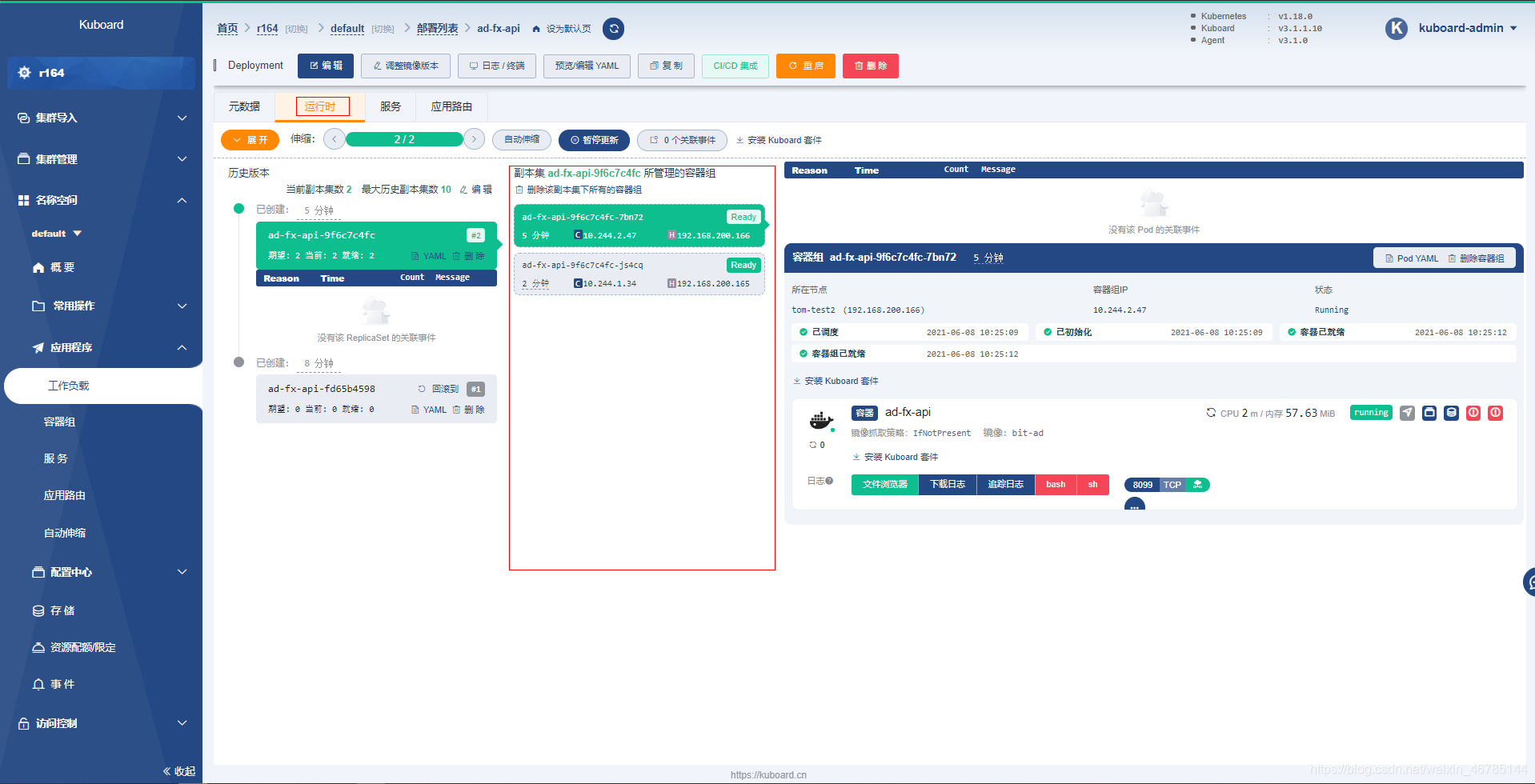Open YAML of ad-fx-api-fd65b4598 replica set
This screenshot has height=784, width=1535.
[x=429, y=410]
